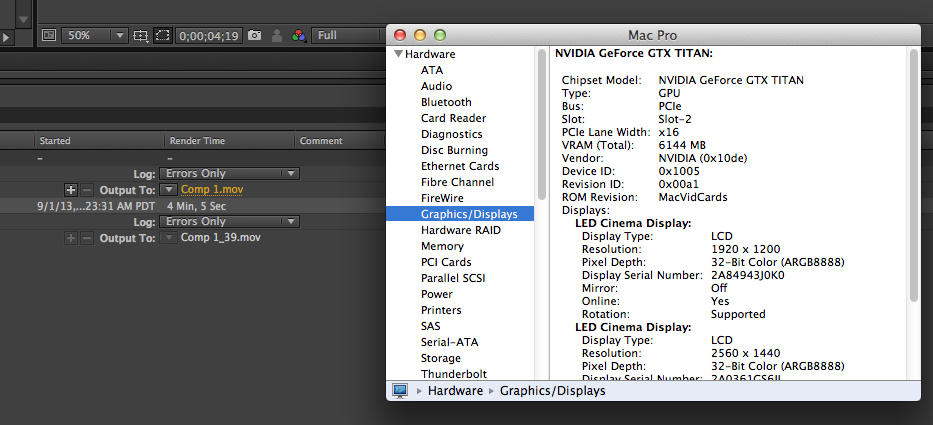Click the 6144 MB VRAM value

(682, 145)
